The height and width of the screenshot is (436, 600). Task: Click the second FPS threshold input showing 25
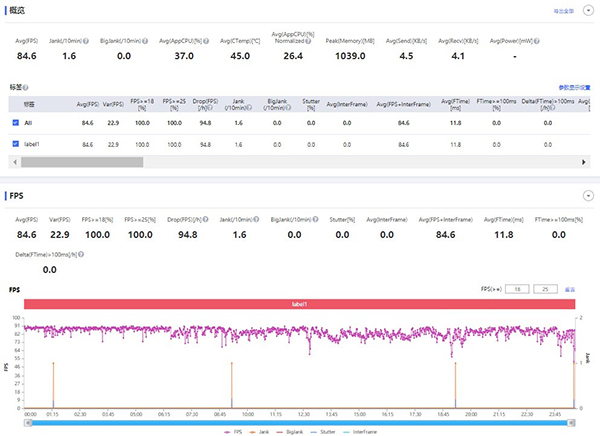pos(545,288)
